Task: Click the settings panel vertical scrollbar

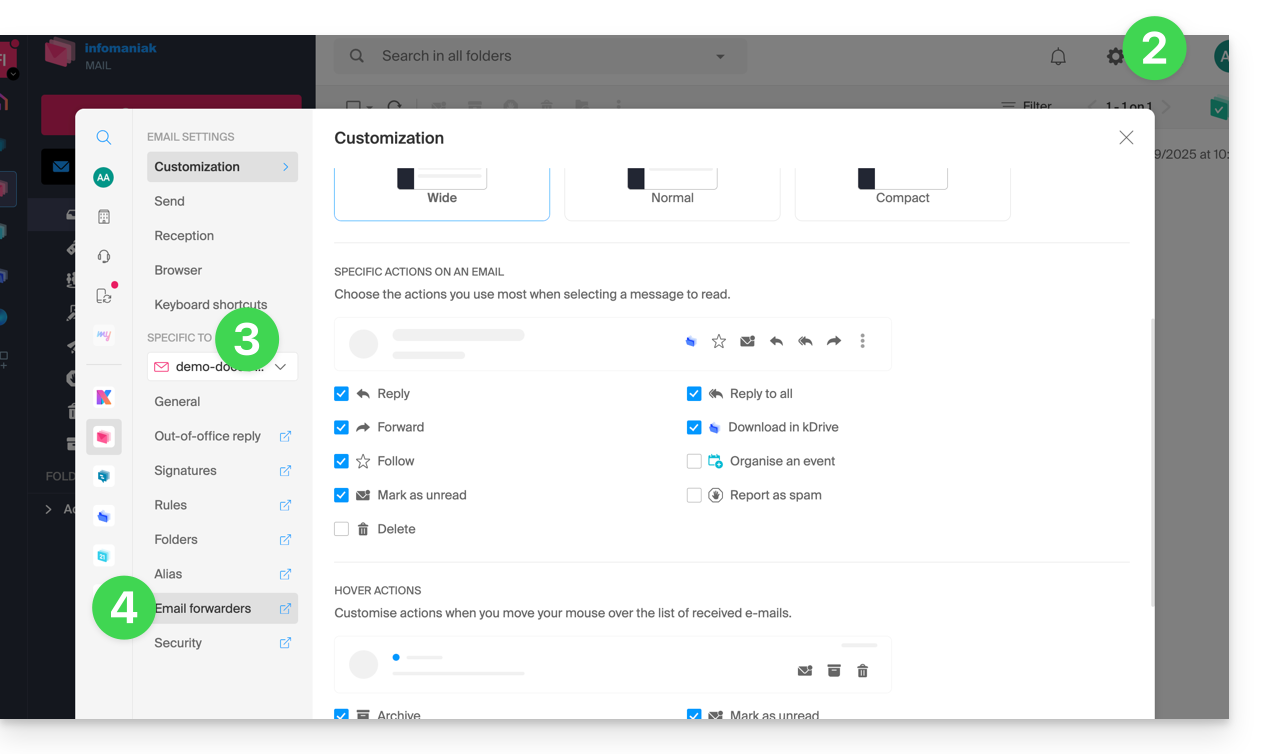Action: pyautogui.click(x=1151, y=460)
